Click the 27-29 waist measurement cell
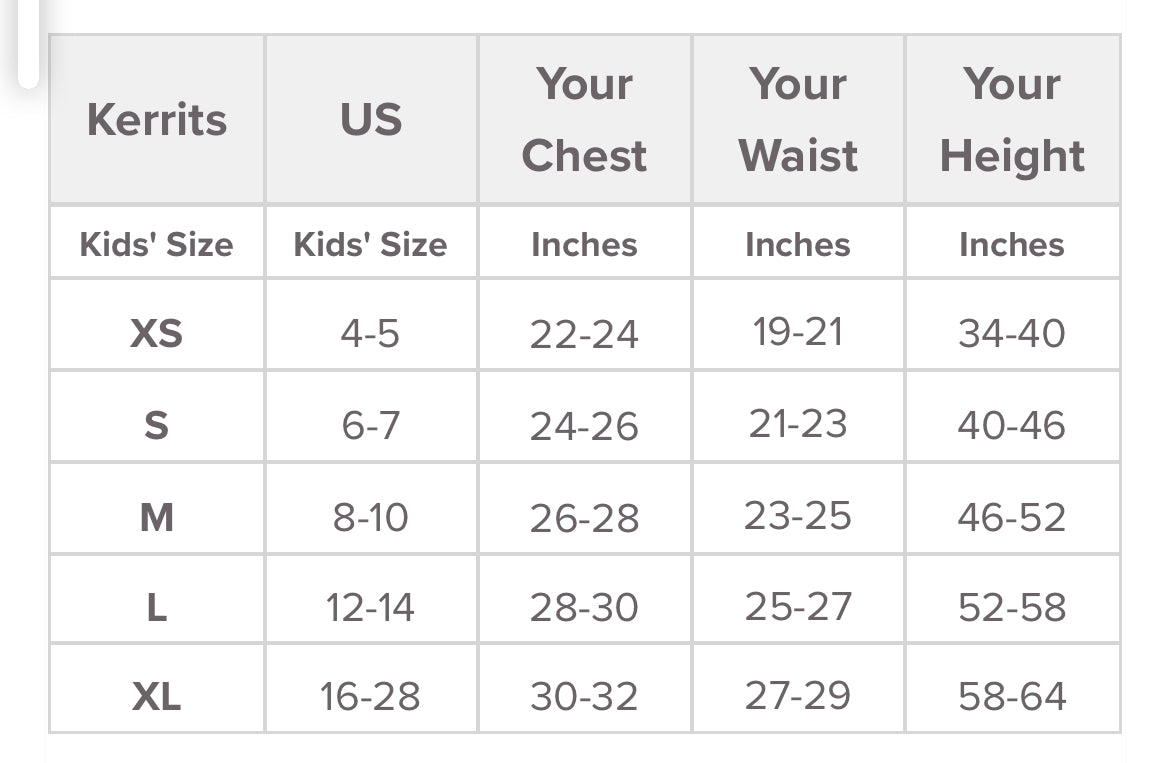The image size is (1170, 763). click(x=798, y=695)
